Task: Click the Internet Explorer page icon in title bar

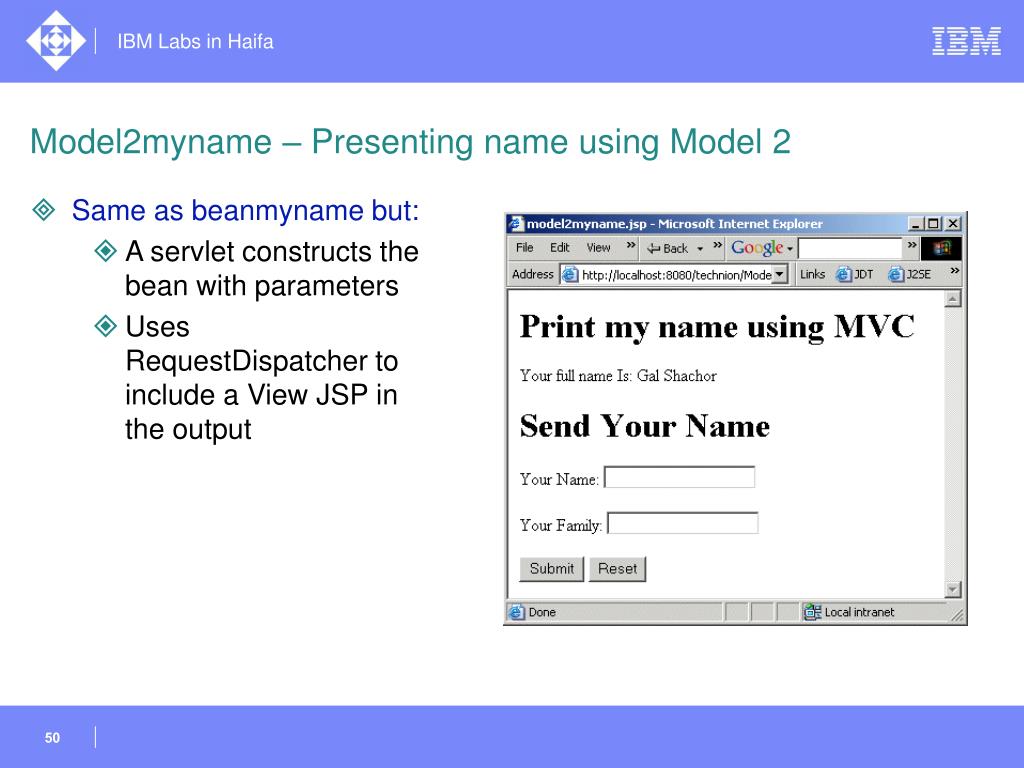Action: pyautogui.click(x=517, y=223)
